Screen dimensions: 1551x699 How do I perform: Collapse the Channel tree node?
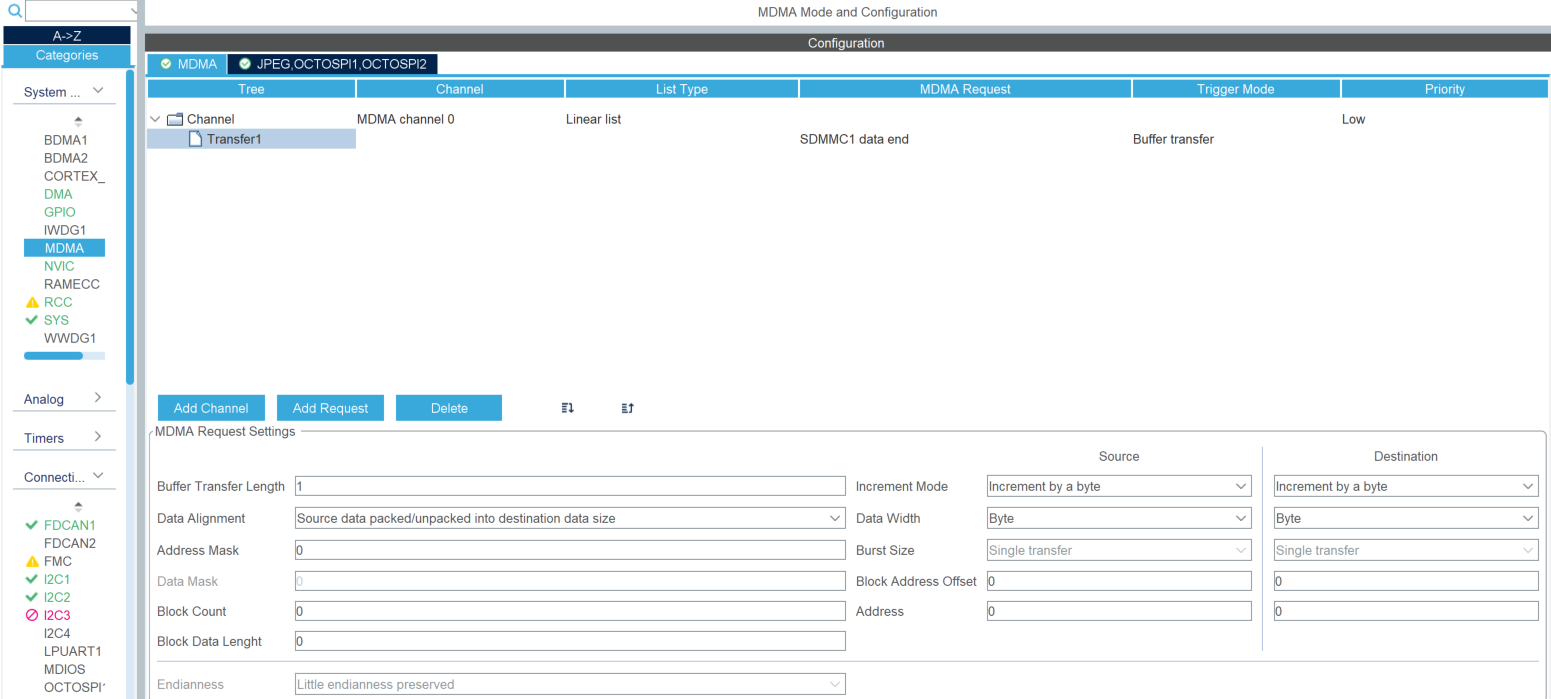tap(155, 118)
